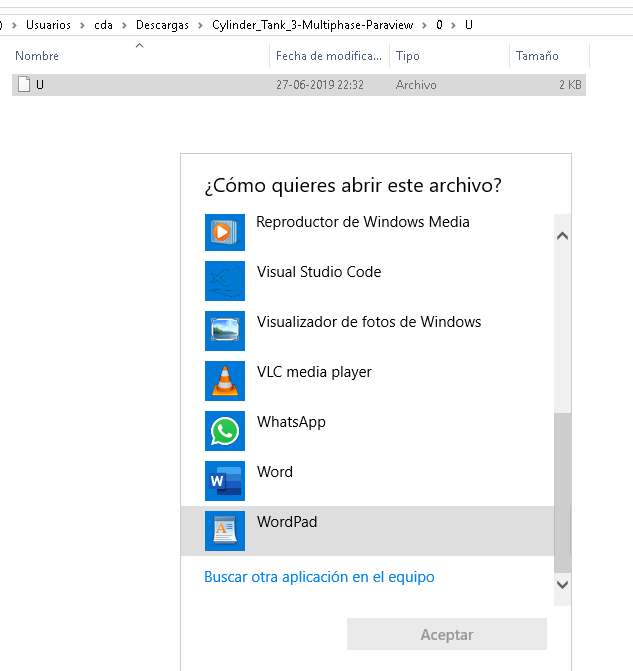This screenshot has width=633, height=671.
Task: Click the WhatsApp icon
Action: point(225,431)
